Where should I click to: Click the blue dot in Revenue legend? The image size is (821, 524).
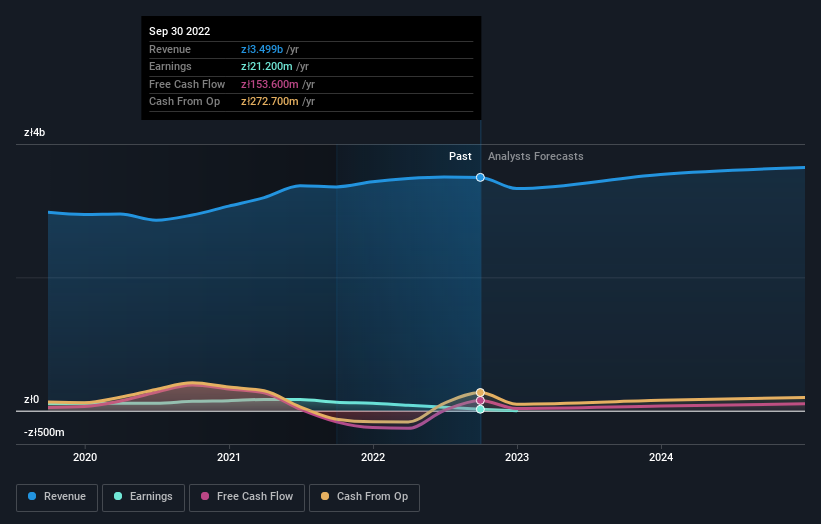coord(32,496)
